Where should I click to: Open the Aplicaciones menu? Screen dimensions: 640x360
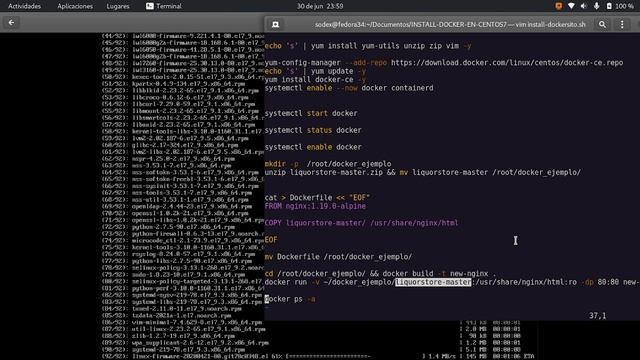[x=75, y=6]
